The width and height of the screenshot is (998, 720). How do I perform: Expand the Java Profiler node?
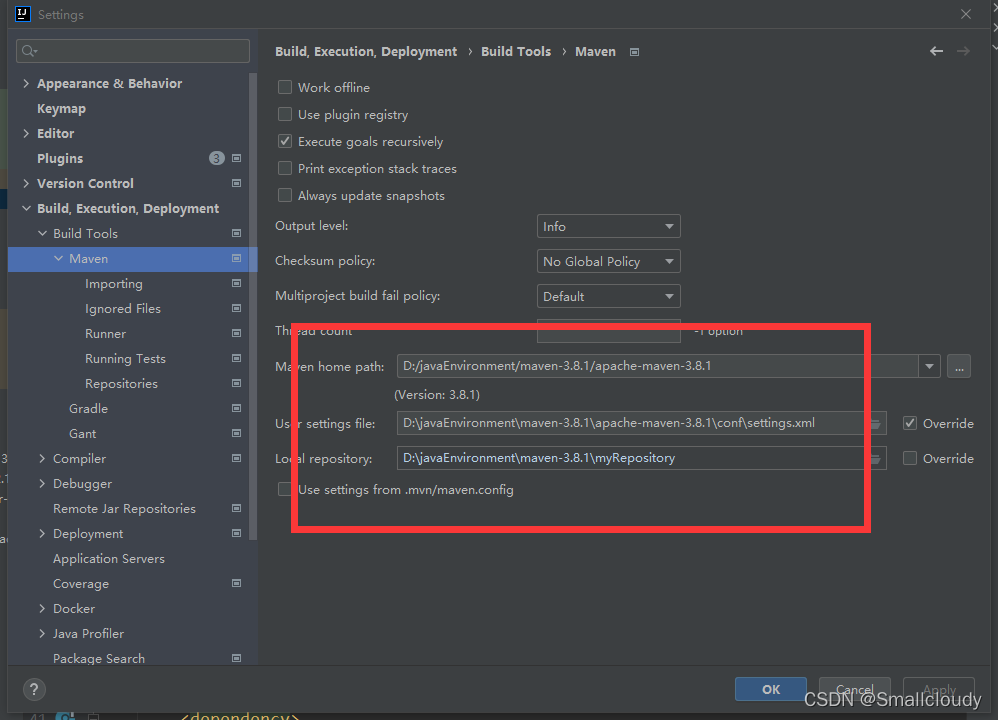42,633
